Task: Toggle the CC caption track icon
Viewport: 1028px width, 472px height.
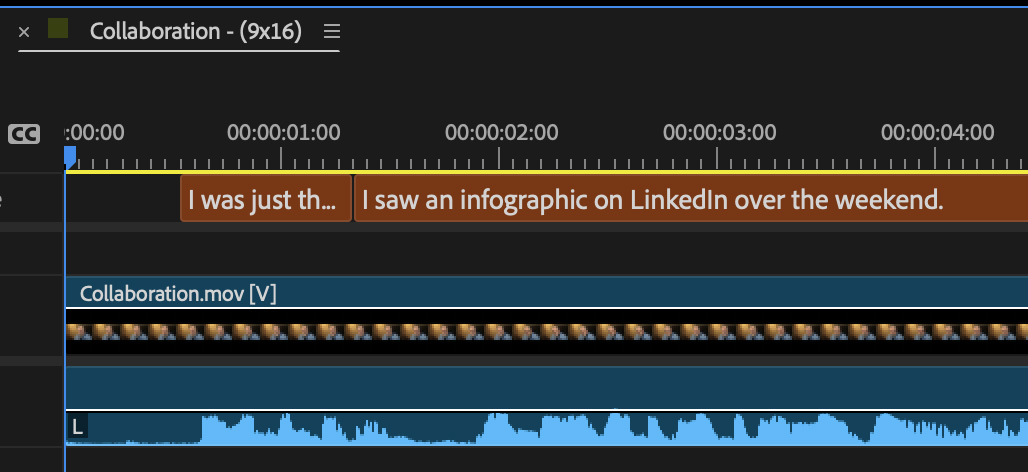Action: coord(24,134)
